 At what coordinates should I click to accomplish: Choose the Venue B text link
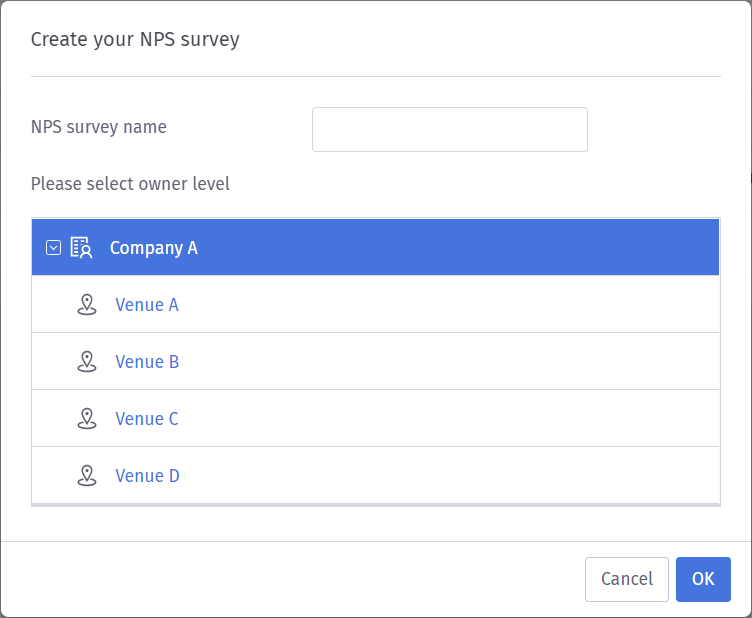[147, 362]
